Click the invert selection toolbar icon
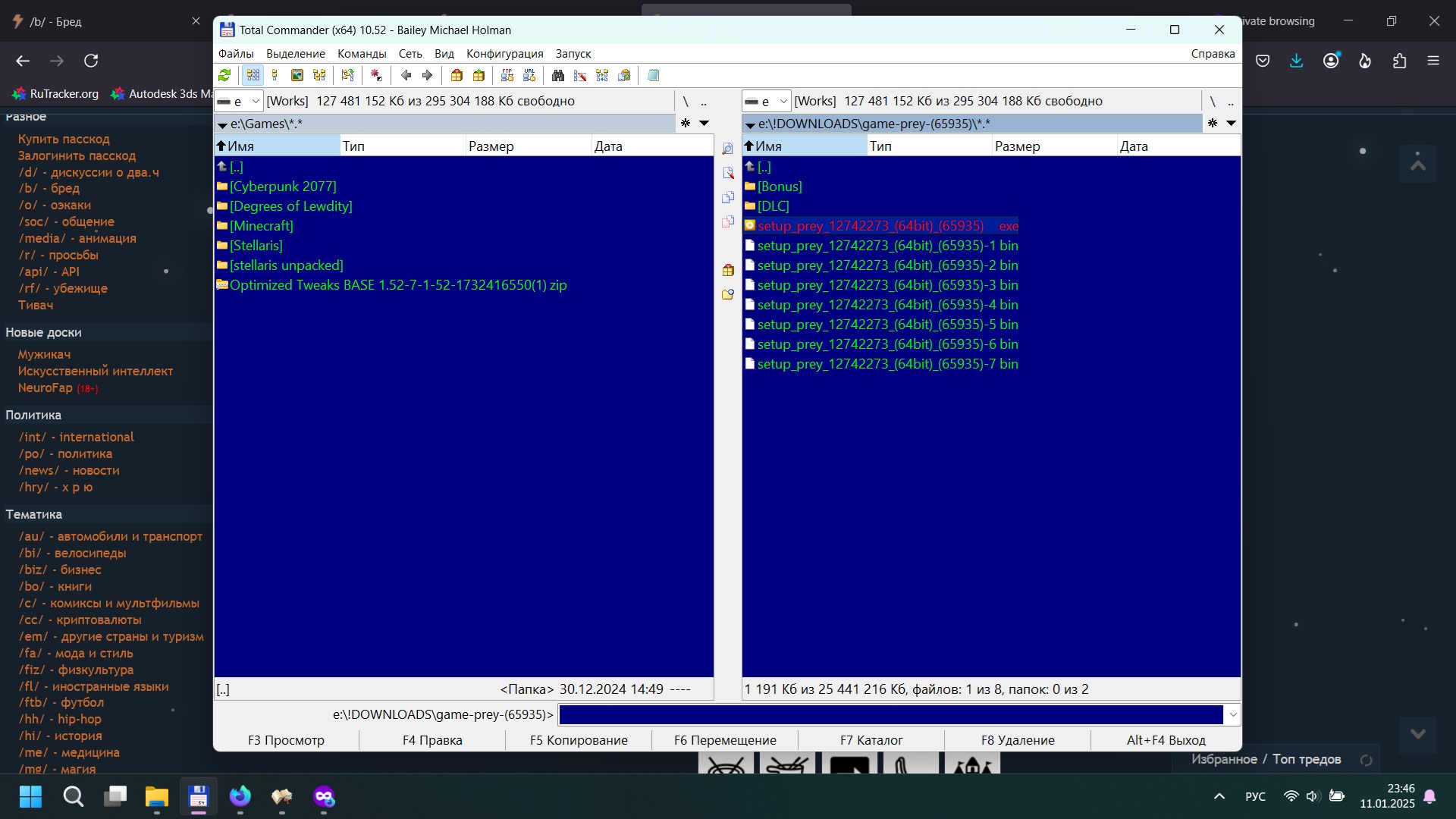1456x819 pixels. point(347,75)
